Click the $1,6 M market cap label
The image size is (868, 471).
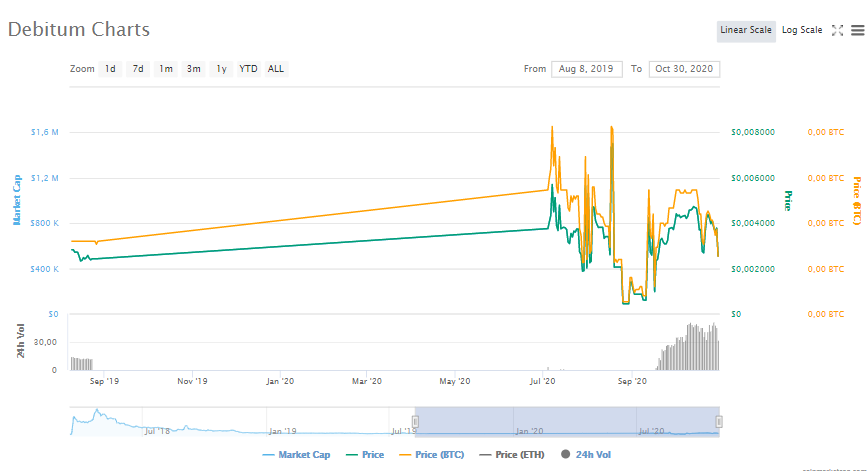[x=44, y=132]
